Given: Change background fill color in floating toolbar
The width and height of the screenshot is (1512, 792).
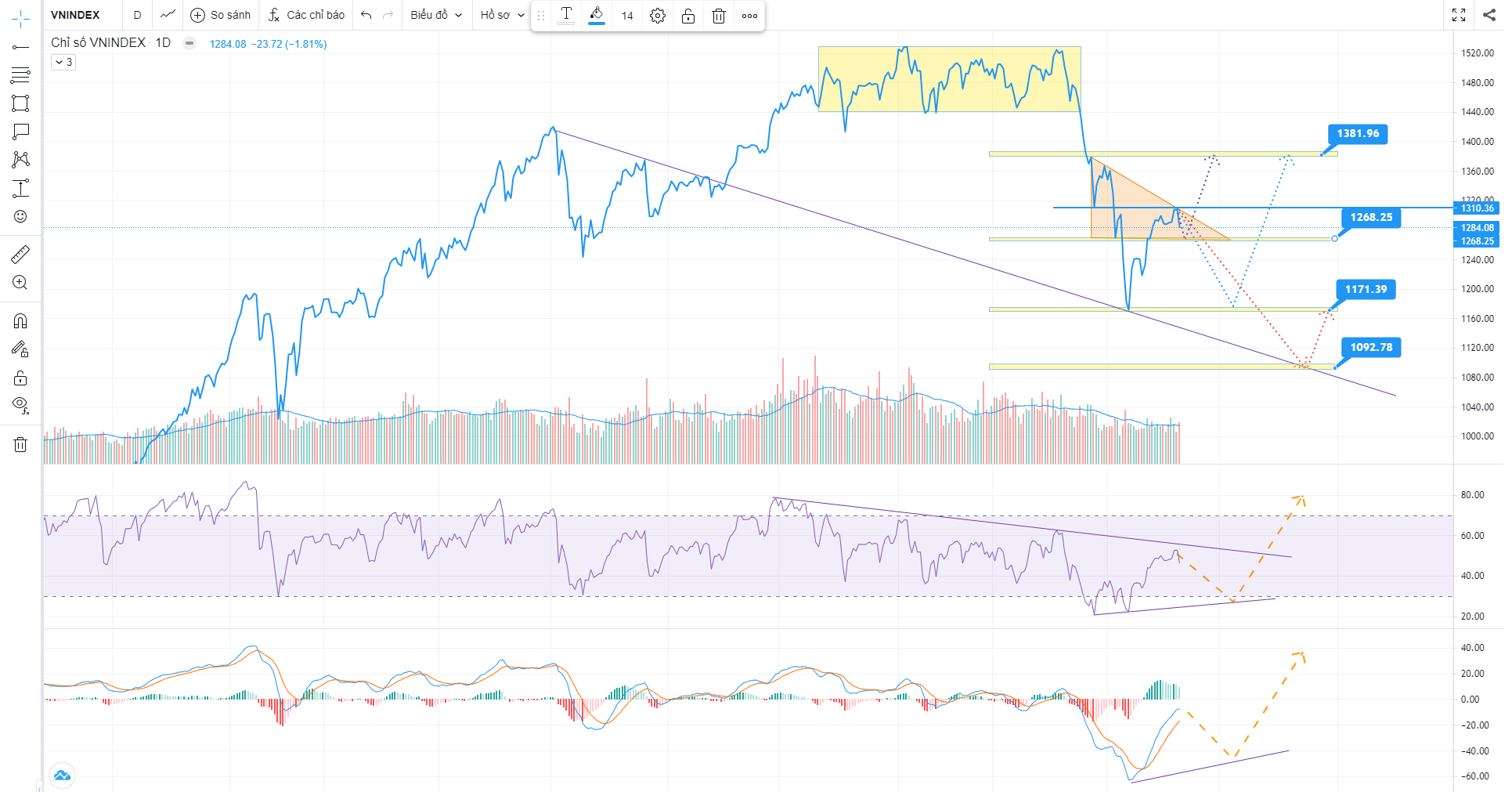Looking at the screenshot, I should (x=597, y=16).
